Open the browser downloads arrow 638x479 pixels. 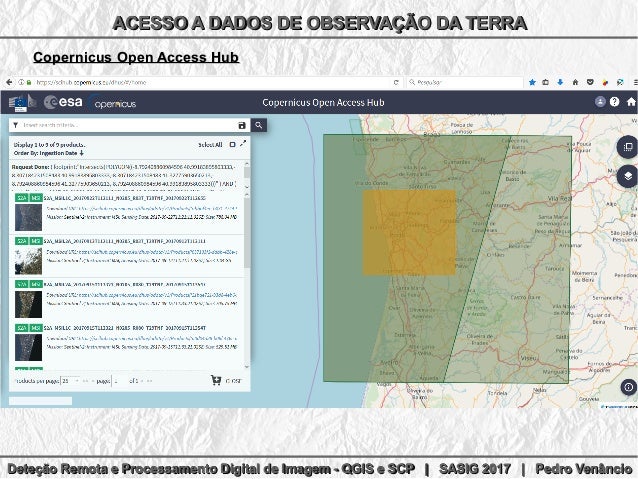(x=560, y=82)
